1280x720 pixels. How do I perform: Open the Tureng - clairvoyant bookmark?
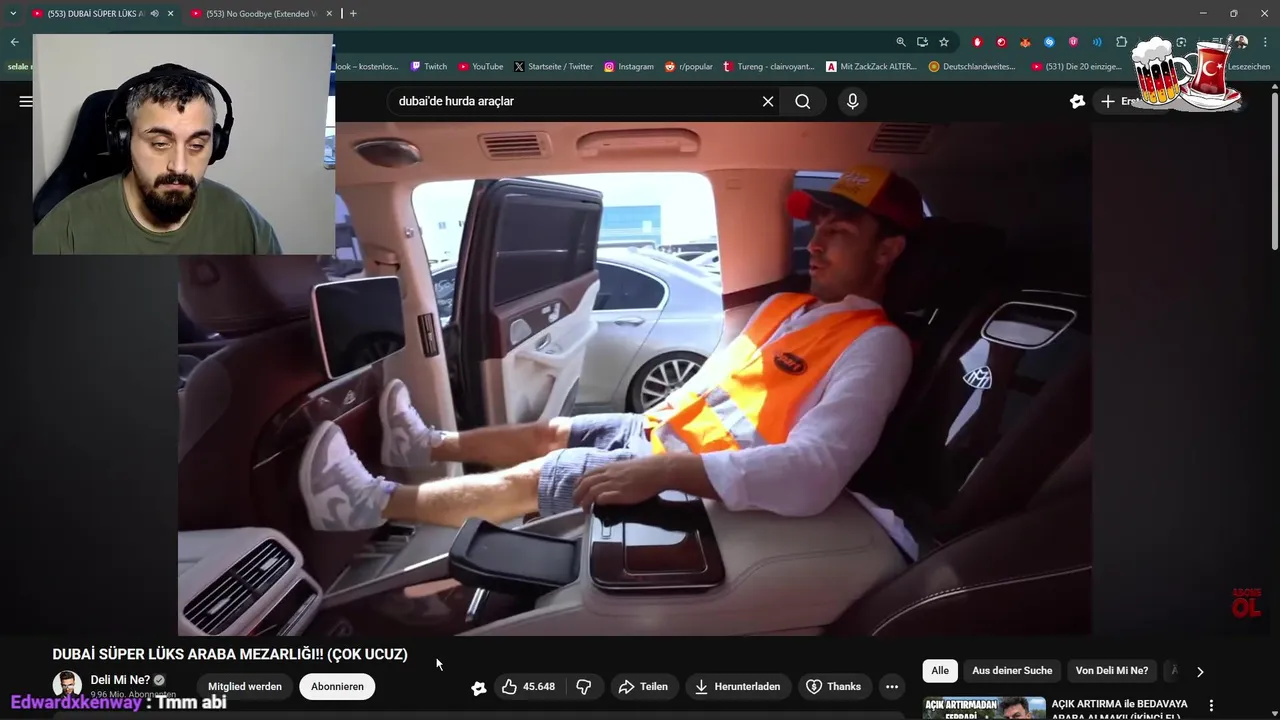tap(768, 67)
